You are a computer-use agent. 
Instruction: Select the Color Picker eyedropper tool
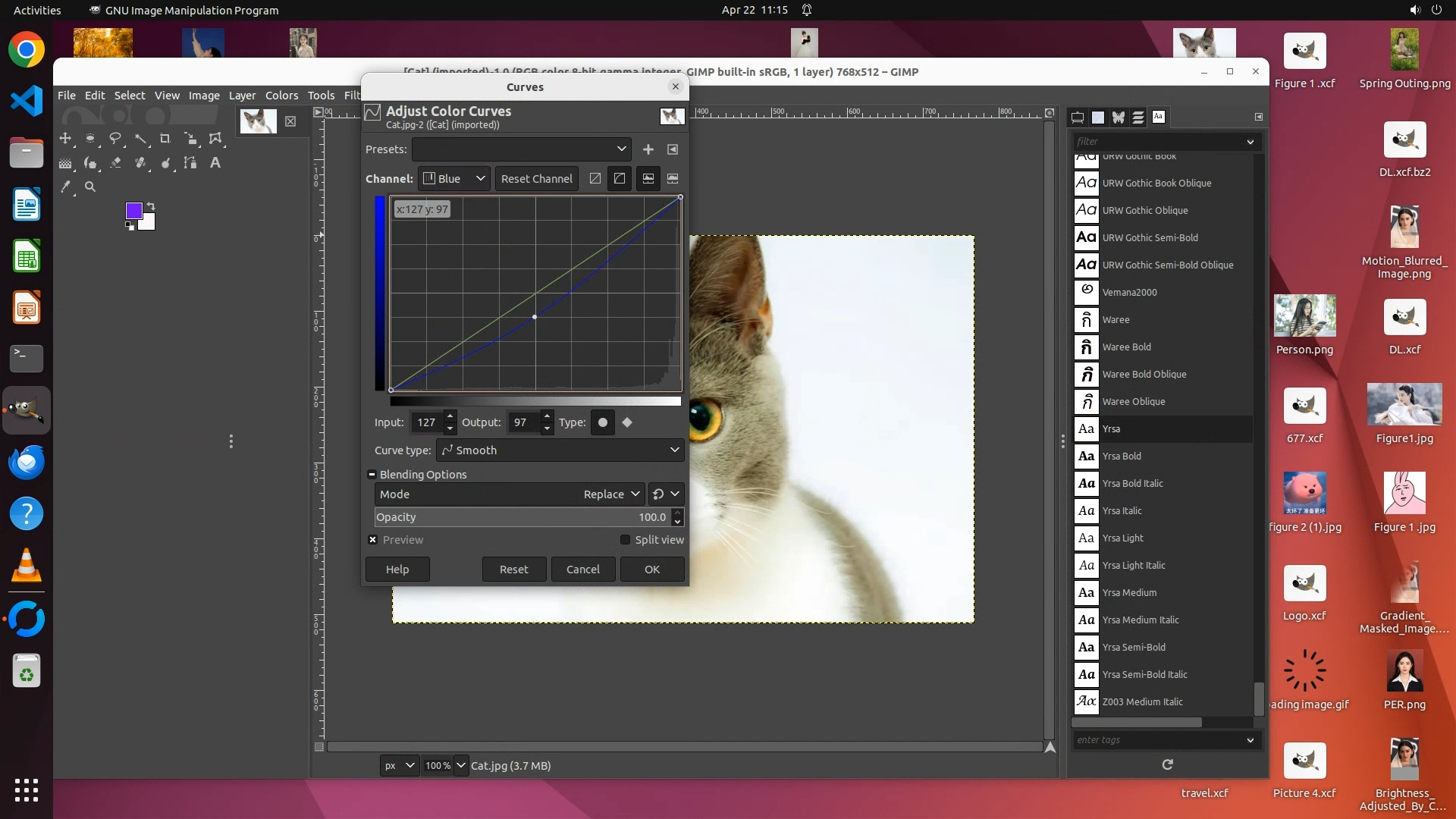click(65, 187)
